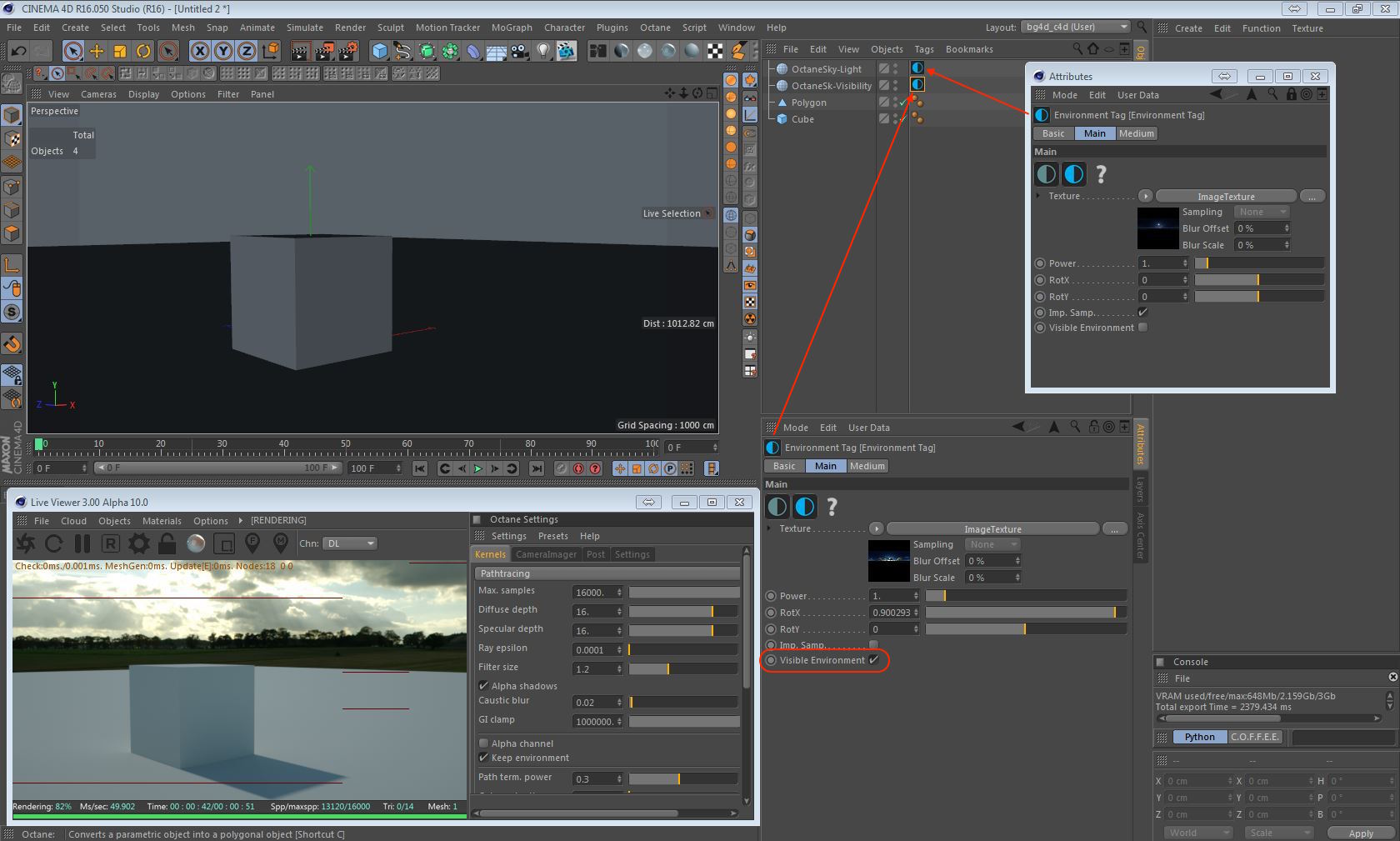This screenshot has width=1400, height=841.
Task: Open the Octane menu in main menu bar
Action: coord(655,28)
